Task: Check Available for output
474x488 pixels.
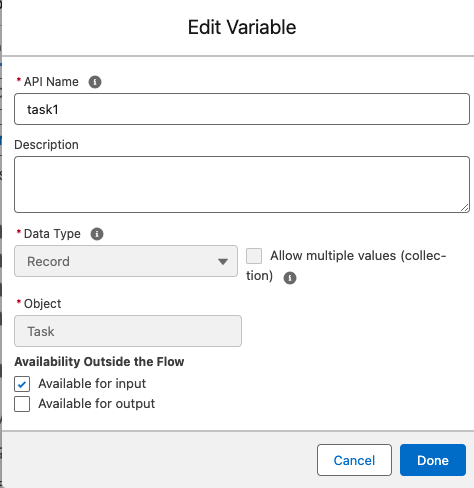Action: [x=22, y=404]
